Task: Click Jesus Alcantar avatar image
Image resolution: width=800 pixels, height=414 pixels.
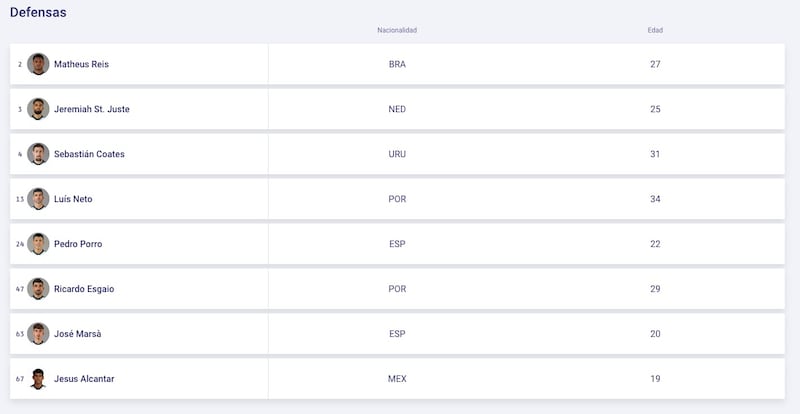Action: (38, 379)
